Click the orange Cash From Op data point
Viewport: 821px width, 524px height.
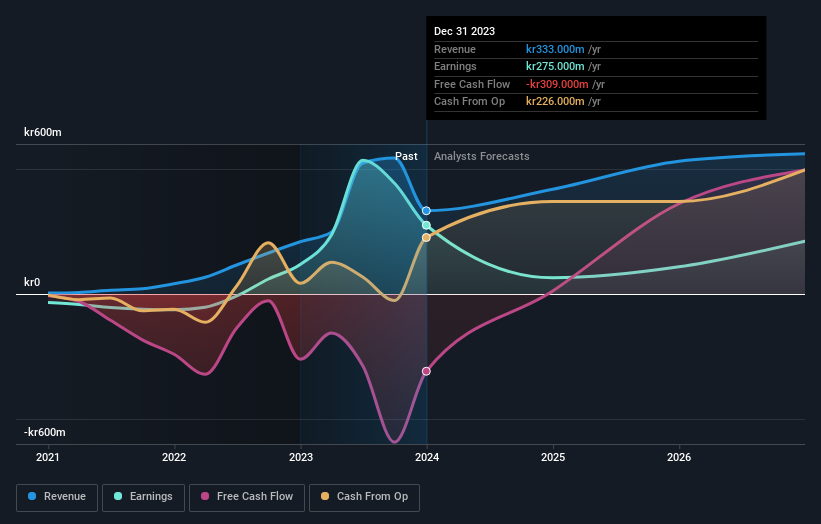[426, 238]
